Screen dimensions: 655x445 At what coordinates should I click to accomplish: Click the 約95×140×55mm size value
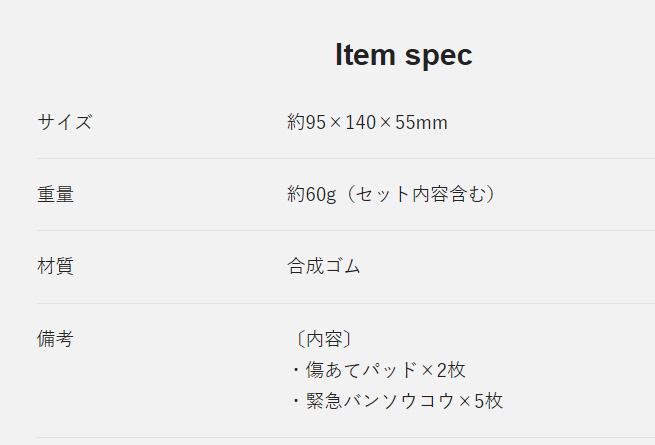(367, 122)
